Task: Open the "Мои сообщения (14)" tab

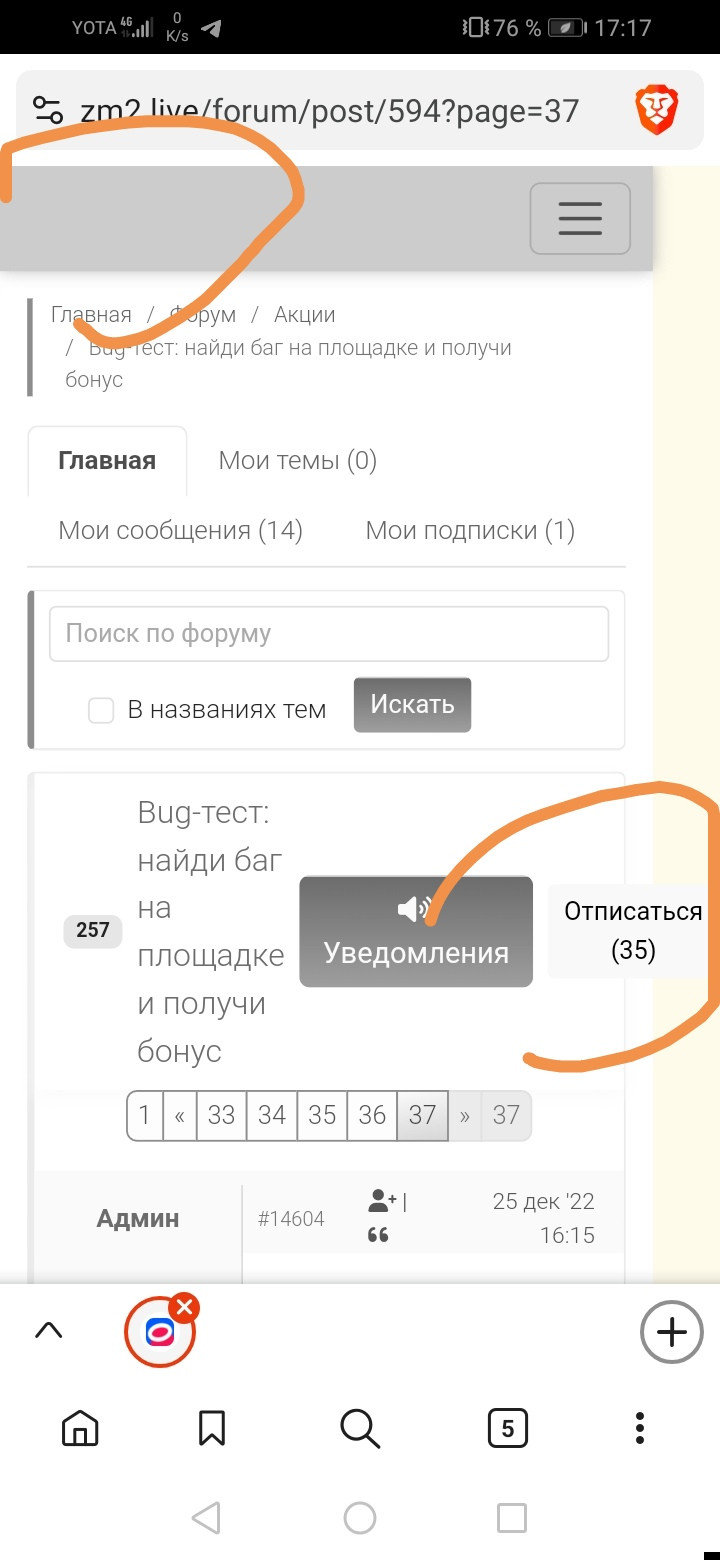Action: click(x=180, y=530)
